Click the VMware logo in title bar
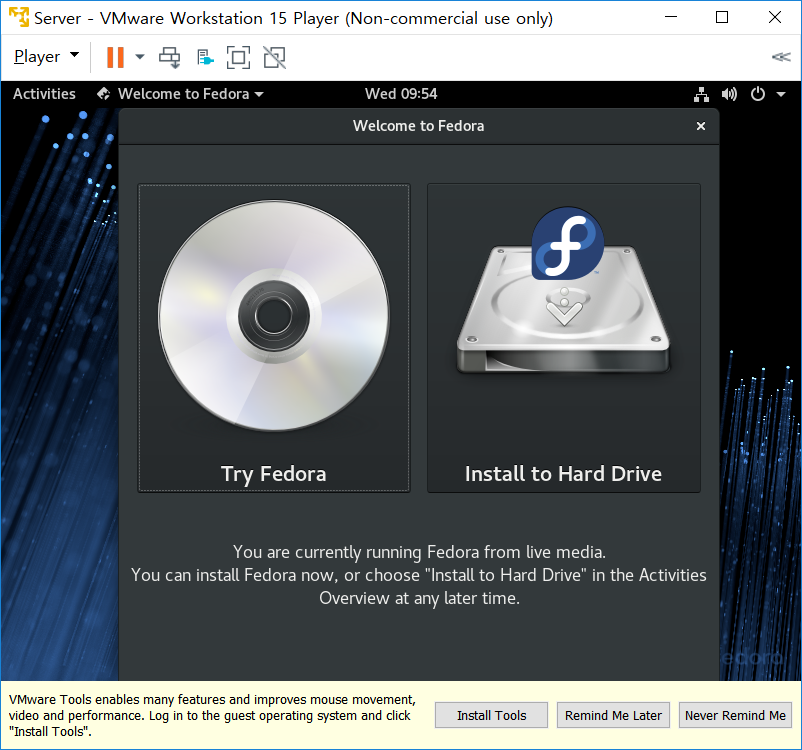802x750 pixels. click(x=19, y=17)
